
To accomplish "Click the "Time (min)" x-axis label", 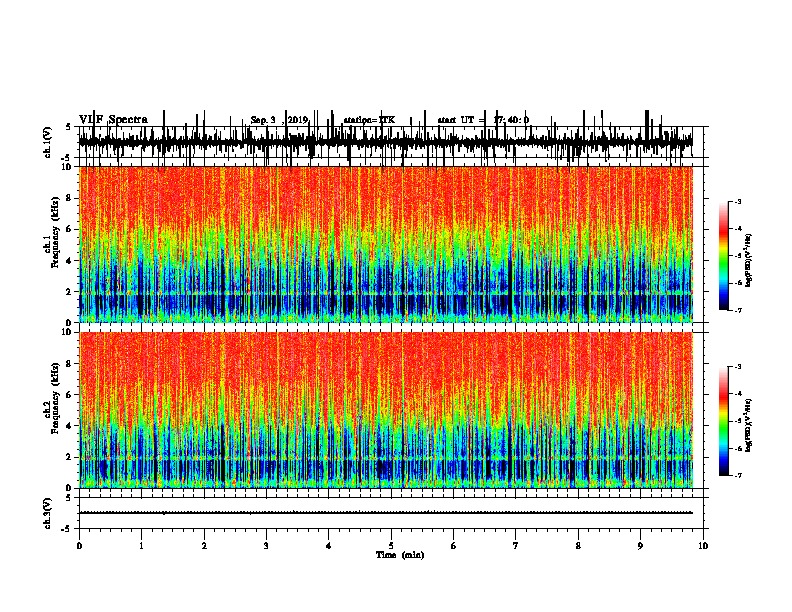I will 400,555.
